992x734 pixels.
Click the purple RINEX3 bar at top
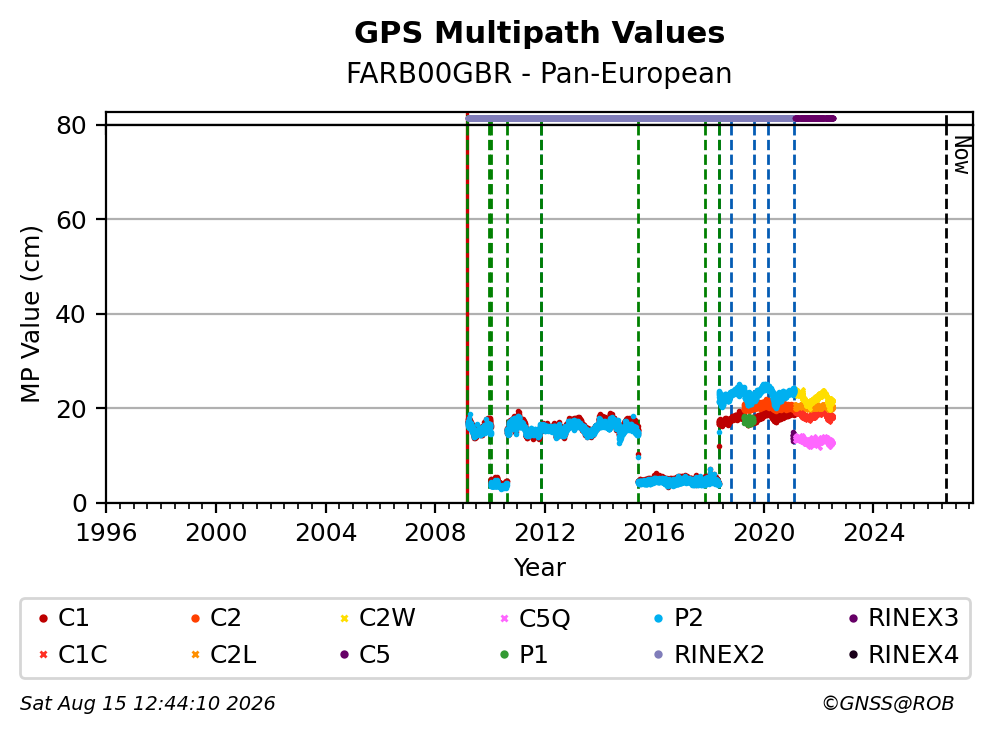click(815, 118)
